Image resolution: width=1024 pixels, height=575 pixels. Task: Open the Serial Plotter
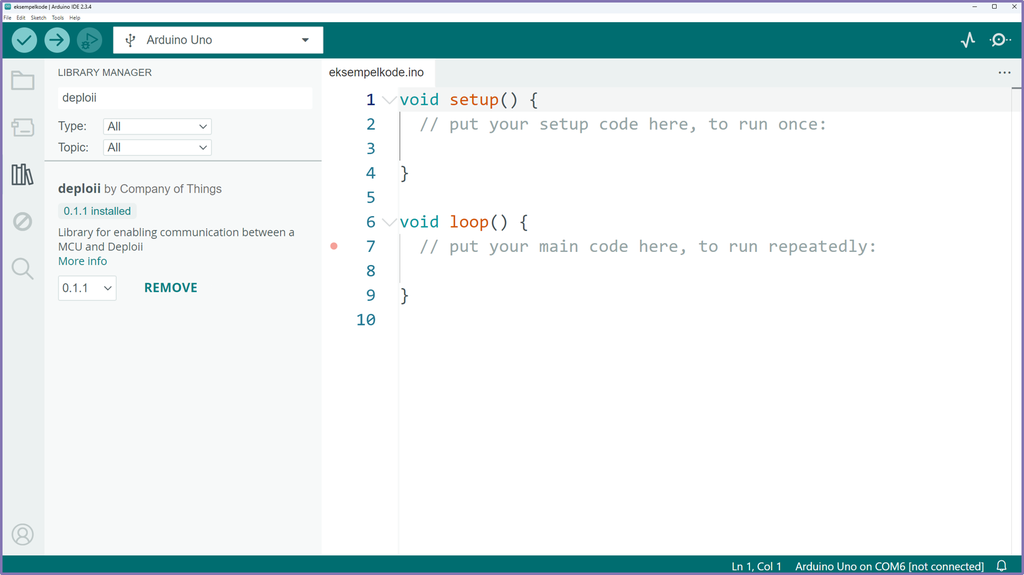click(x=968, y=40)
